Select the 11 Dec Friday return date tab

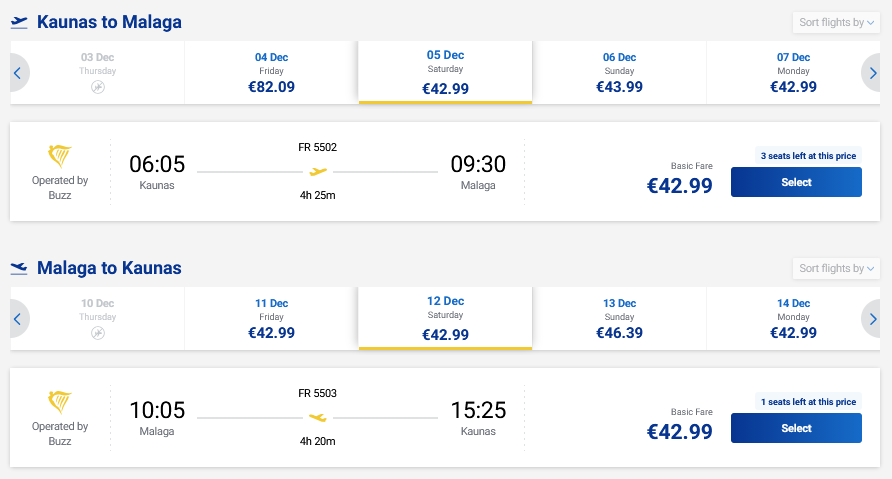pos(271,319)
